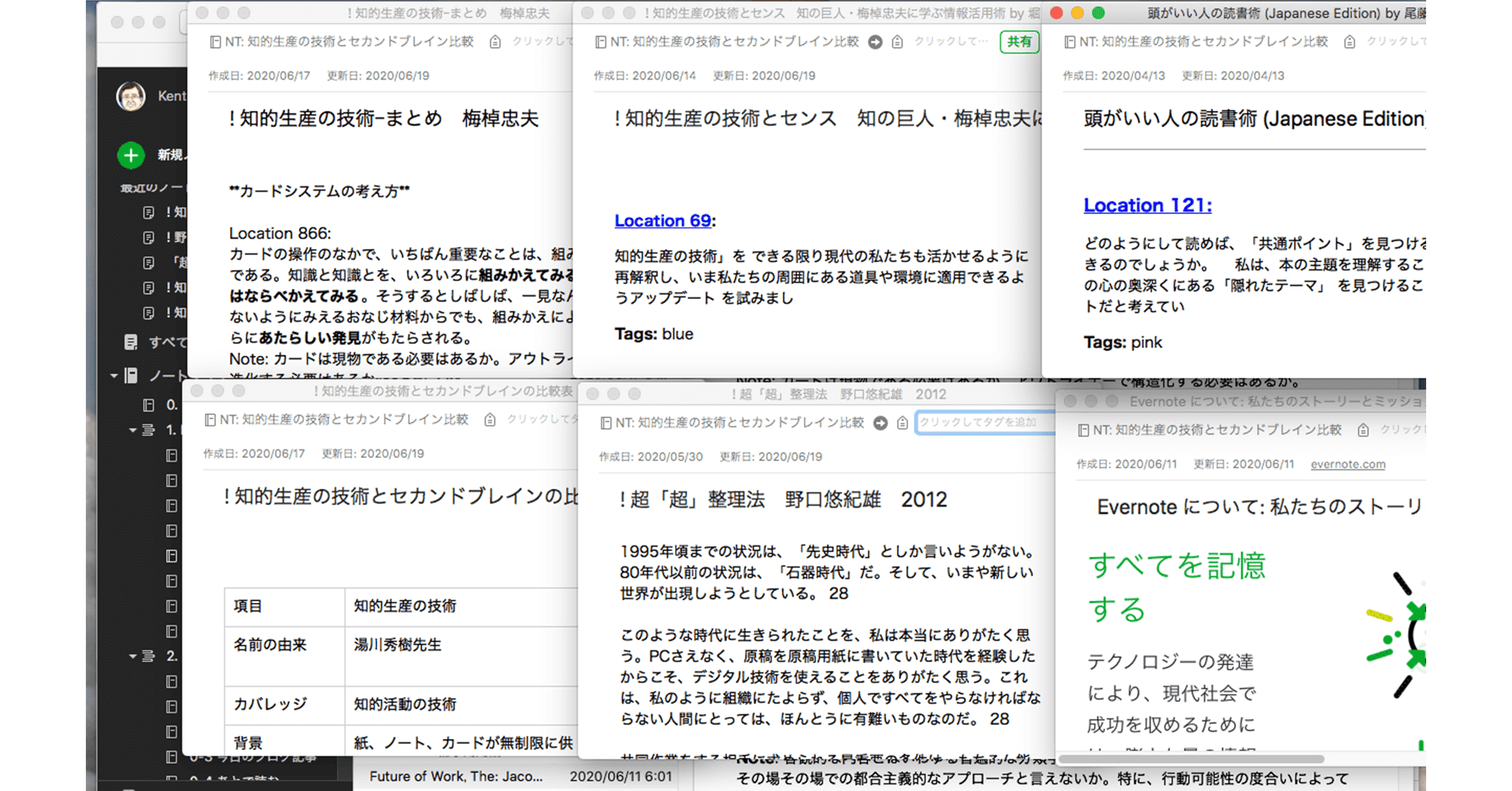Screen dimensions: 1512x791
Task: Select the Future of Work note row
Action: pyautogui.click(x=523, y=776)
